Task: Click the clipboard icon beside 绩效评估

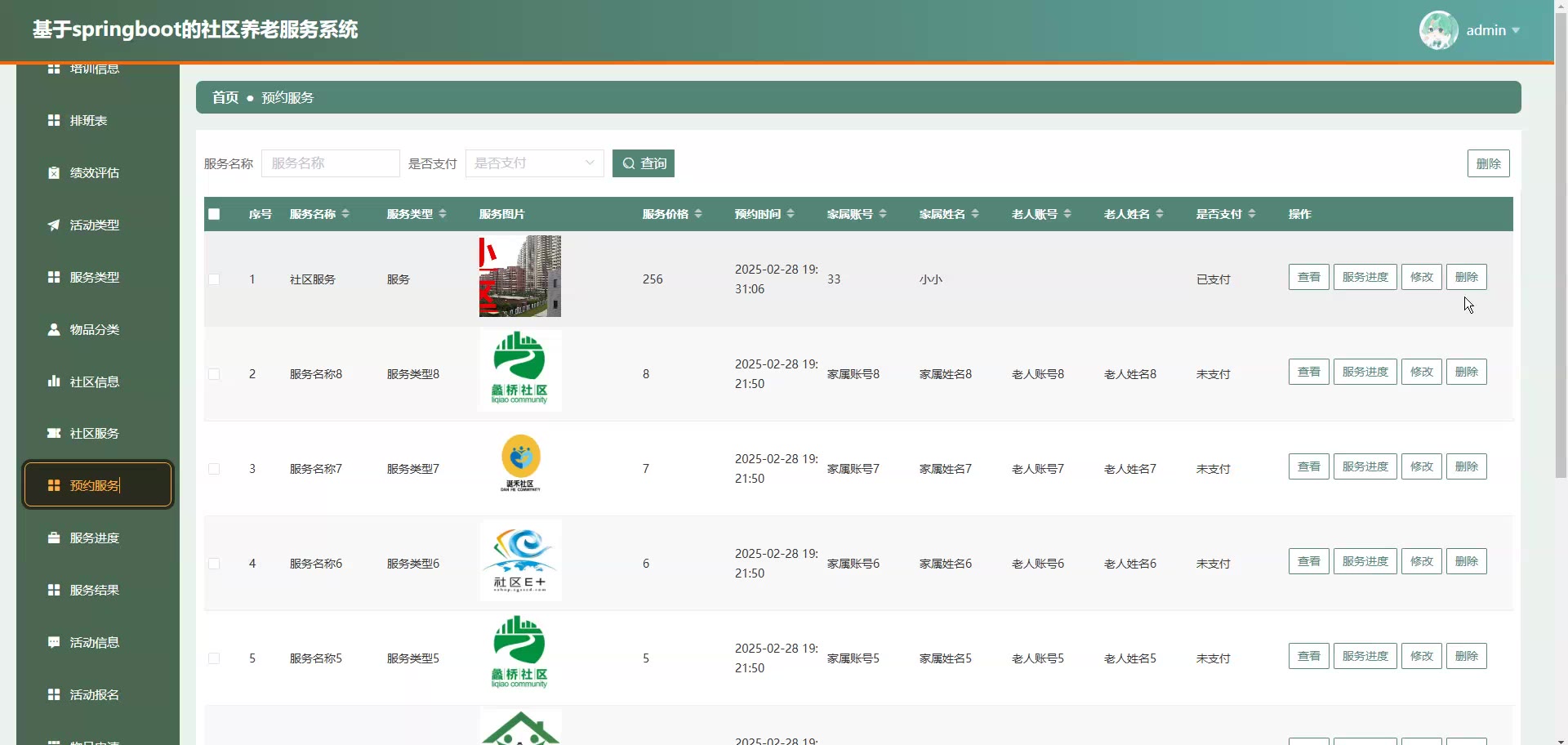Action: [x=54, y=173]
